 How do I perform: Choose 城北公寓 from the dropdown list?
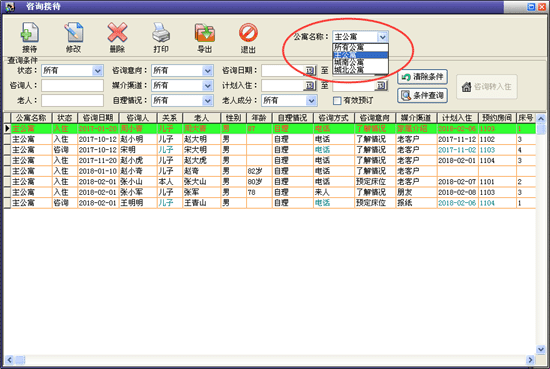tap(360, 70)
